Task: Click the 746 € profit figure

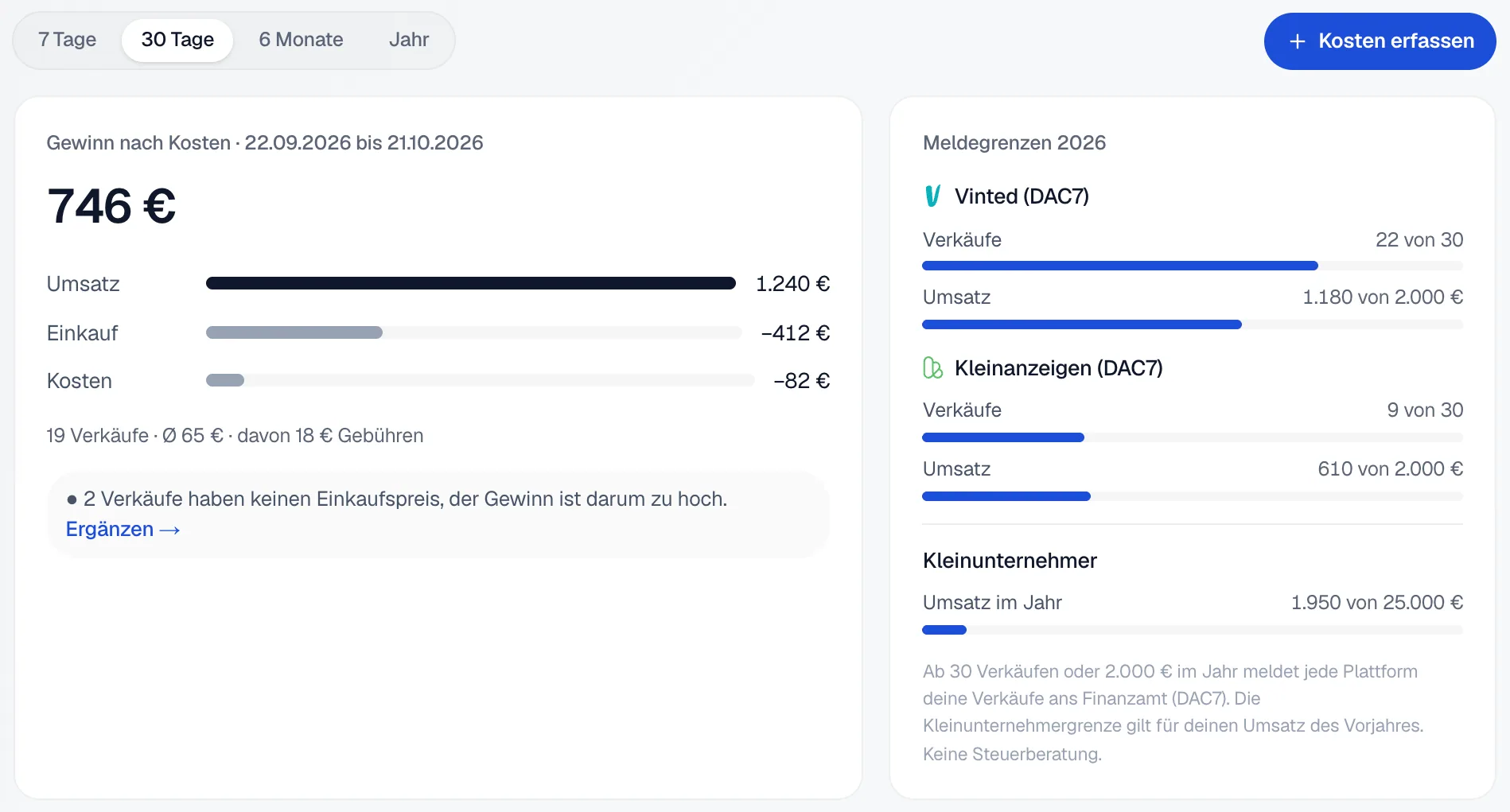Action: pos(111,206)
